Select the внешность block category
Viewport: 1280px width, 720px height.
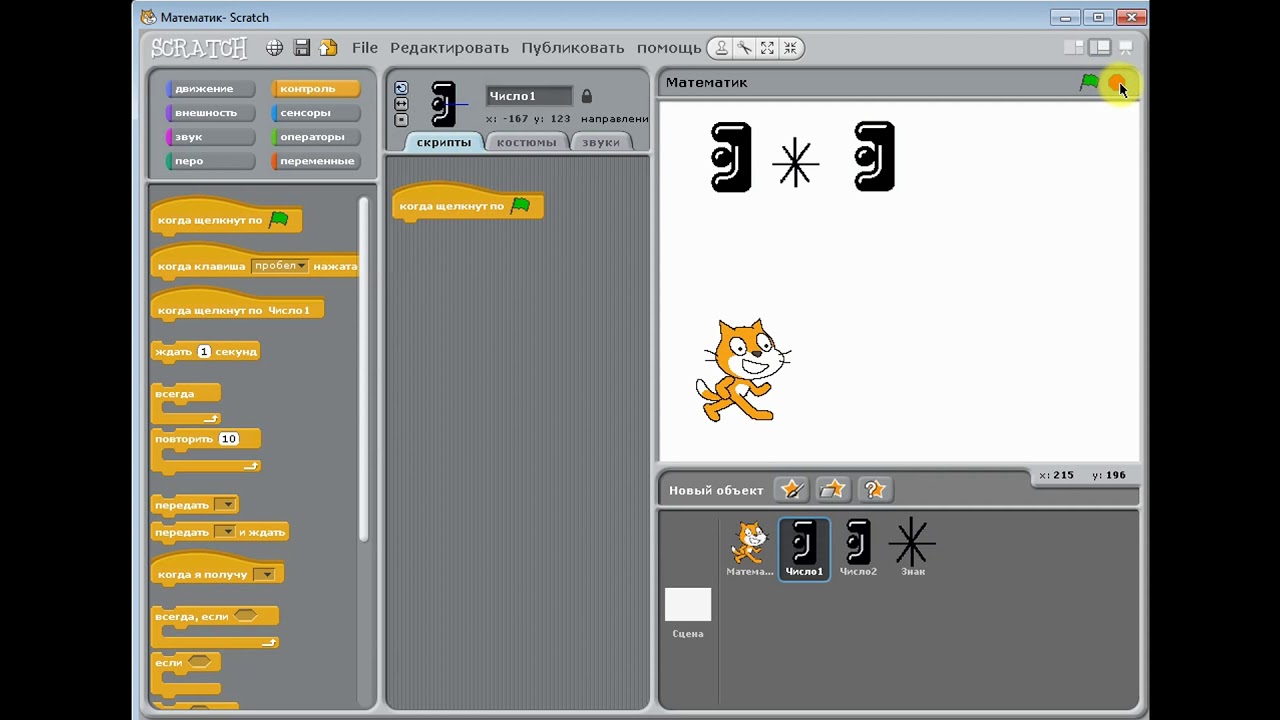click(x=210, y=113)
